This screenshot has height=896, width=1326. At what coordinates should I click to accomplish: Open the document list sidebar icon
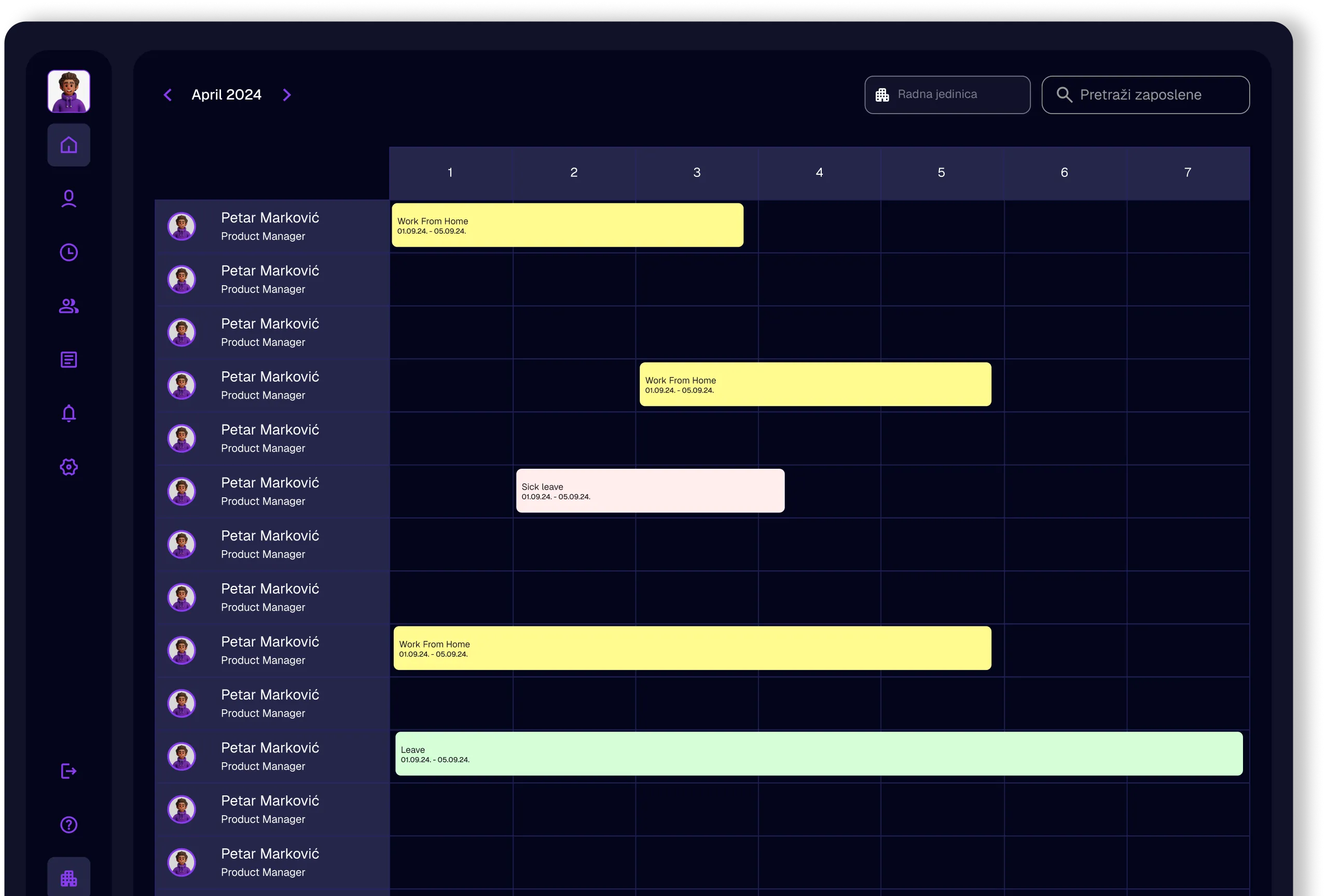[68, 360]
